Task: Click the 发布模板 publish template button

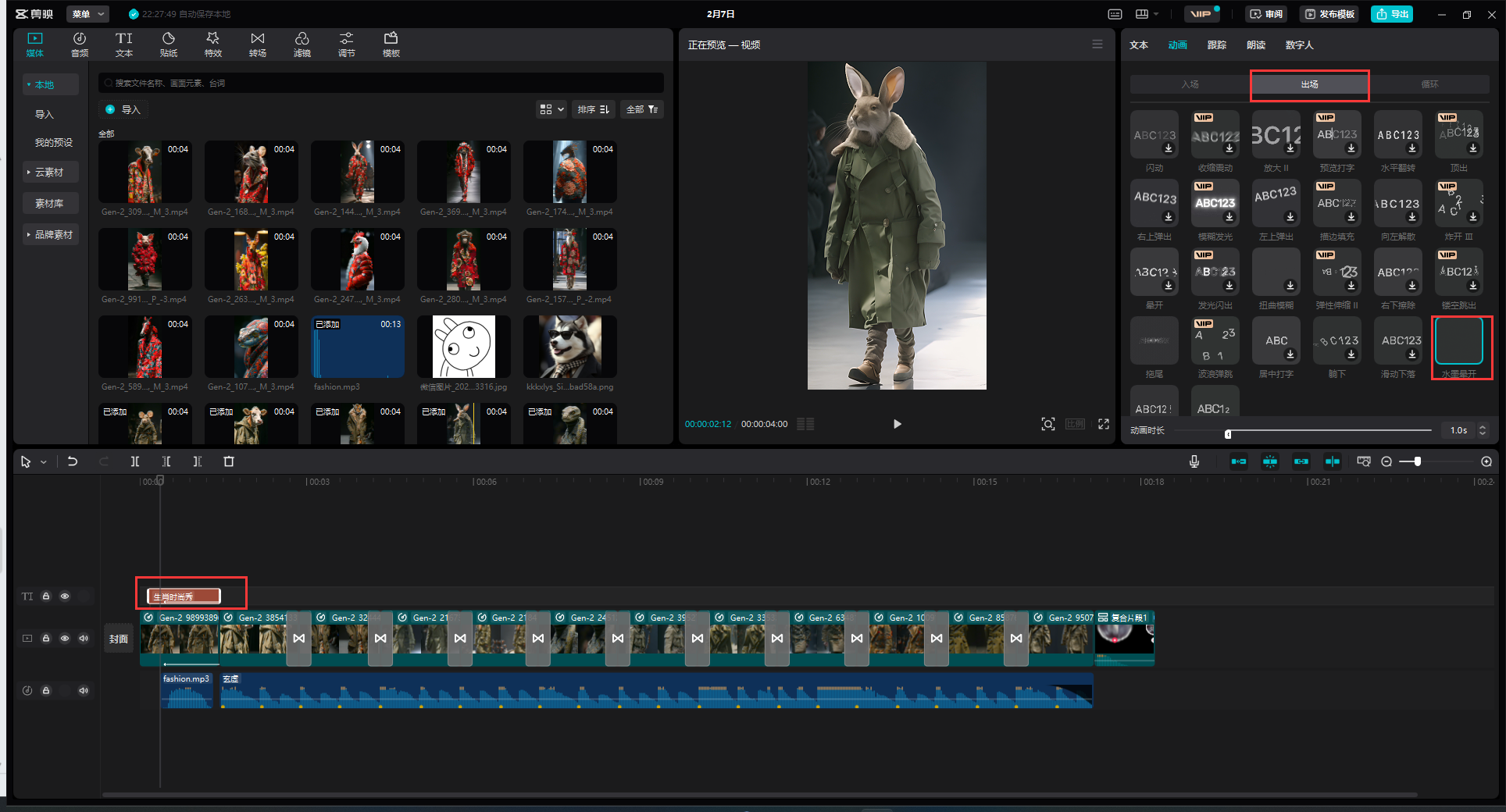Action: (x=1329, y=14)
